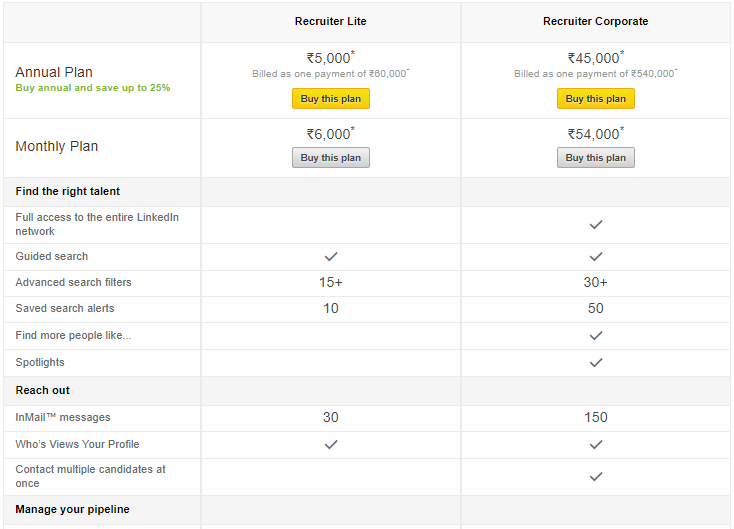Click Corporate checkmark for Spotlights

point(595,363)
